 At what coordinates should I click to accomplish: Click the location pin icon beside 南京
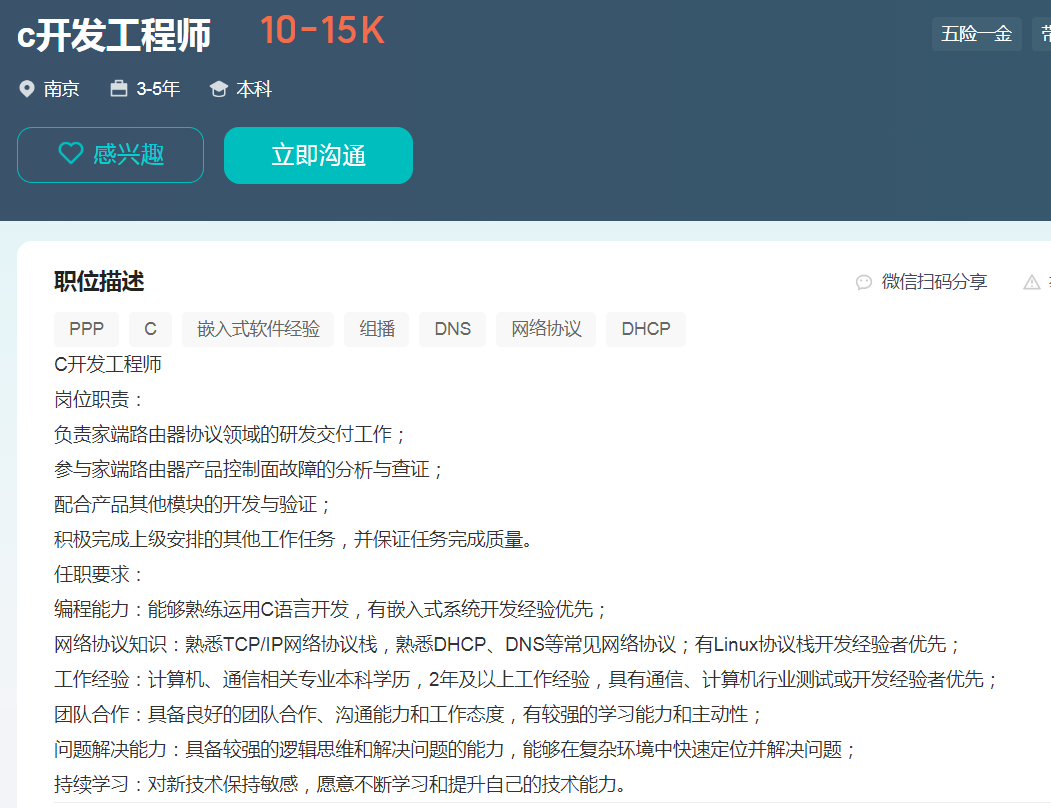pyautogui.click(x=27, y=89)
